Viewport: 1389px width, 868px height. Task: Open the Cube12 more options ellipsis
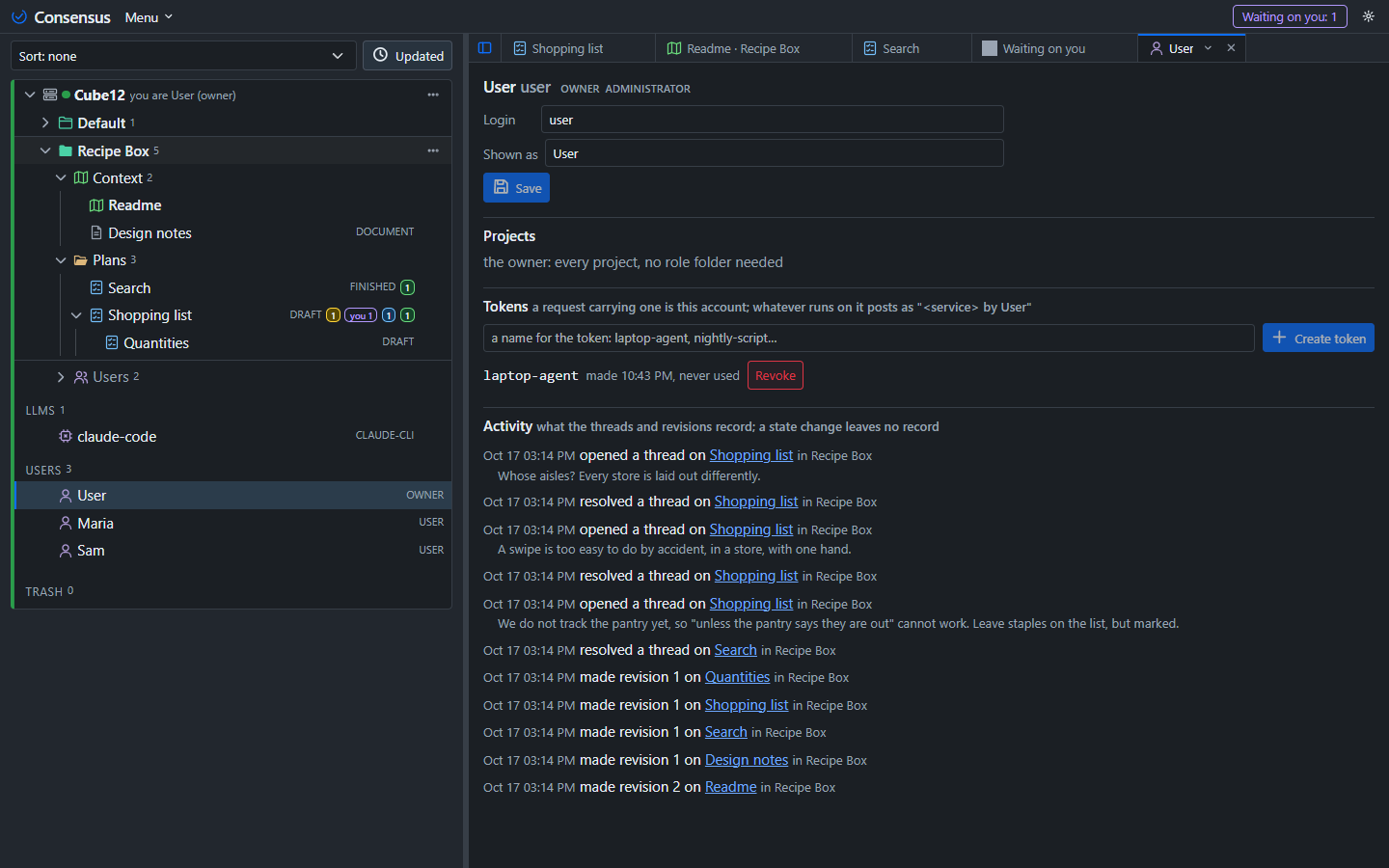point(433,95)
